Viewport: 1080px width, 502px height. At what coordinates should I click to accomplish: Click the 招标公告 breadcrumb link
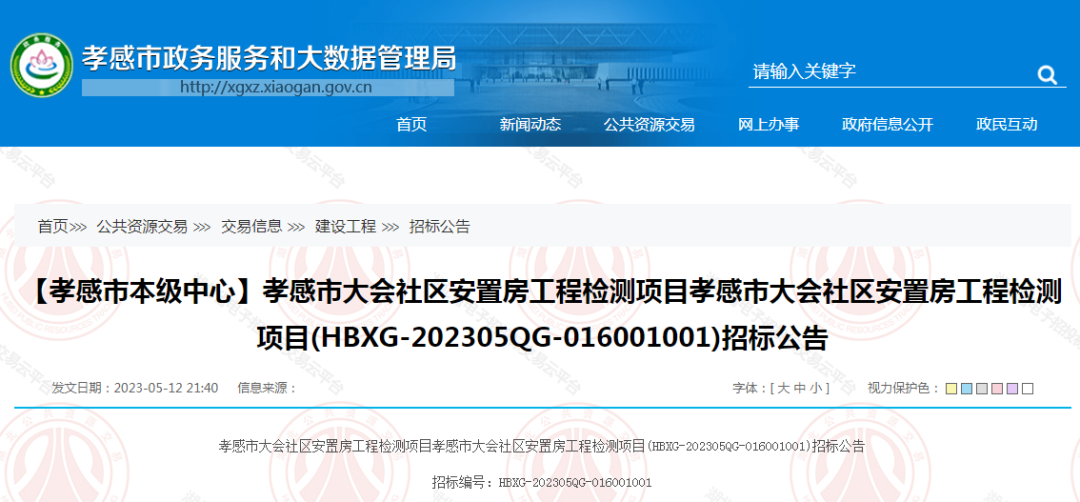[440, 227]
